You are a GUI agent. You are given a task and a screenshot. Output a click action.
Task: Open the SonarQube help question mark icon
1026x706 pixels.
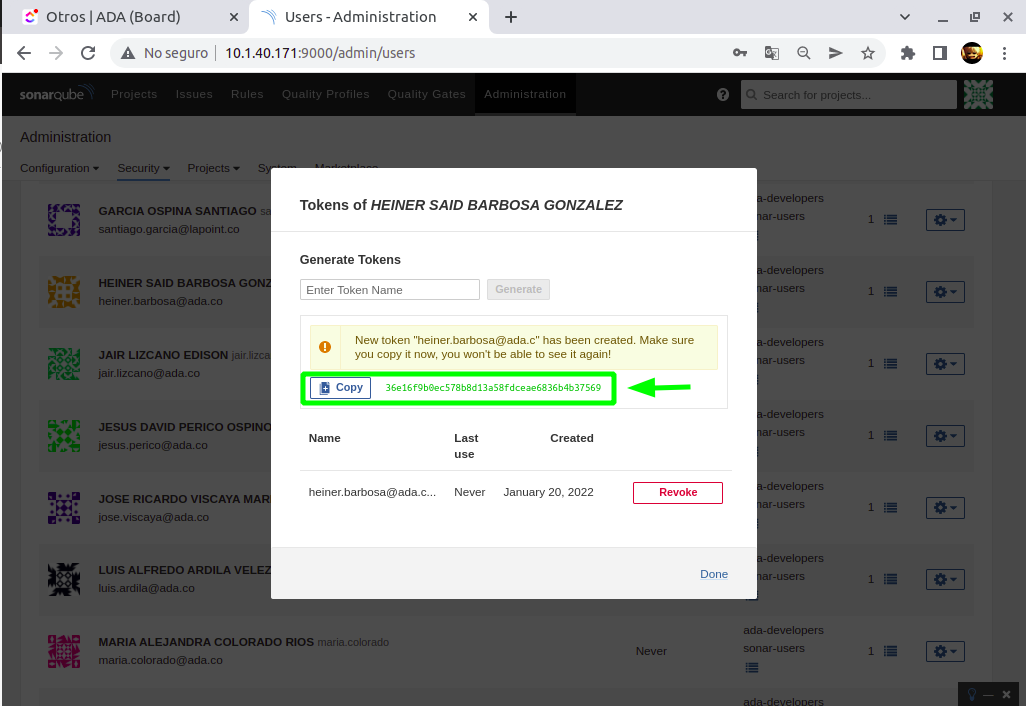pyautogui.click(x=723, y=95)
